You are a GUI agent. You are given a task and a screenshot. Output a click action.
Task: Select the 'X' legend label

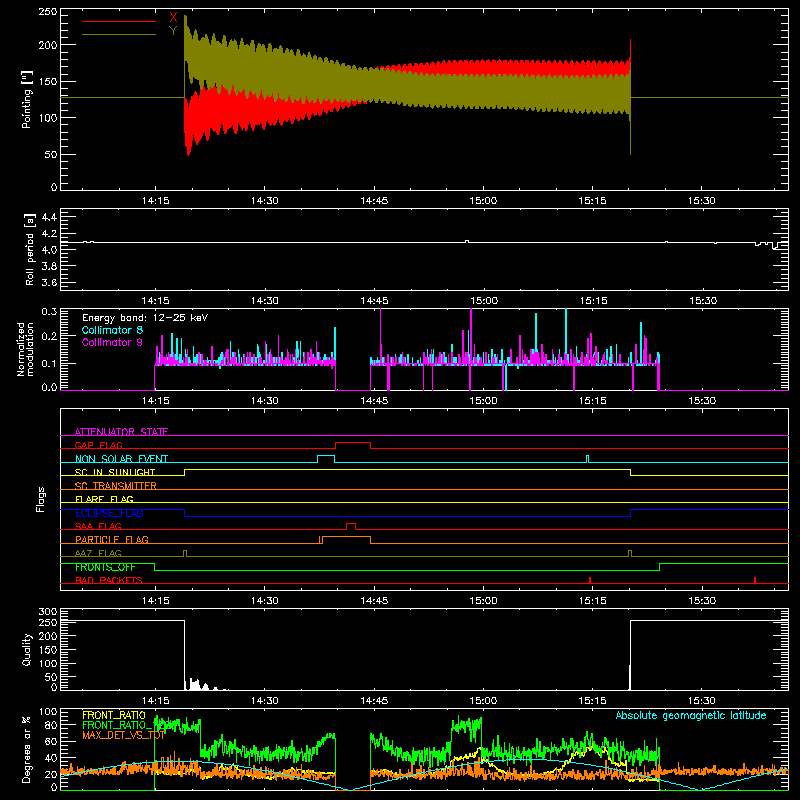(x=173, y=18)
